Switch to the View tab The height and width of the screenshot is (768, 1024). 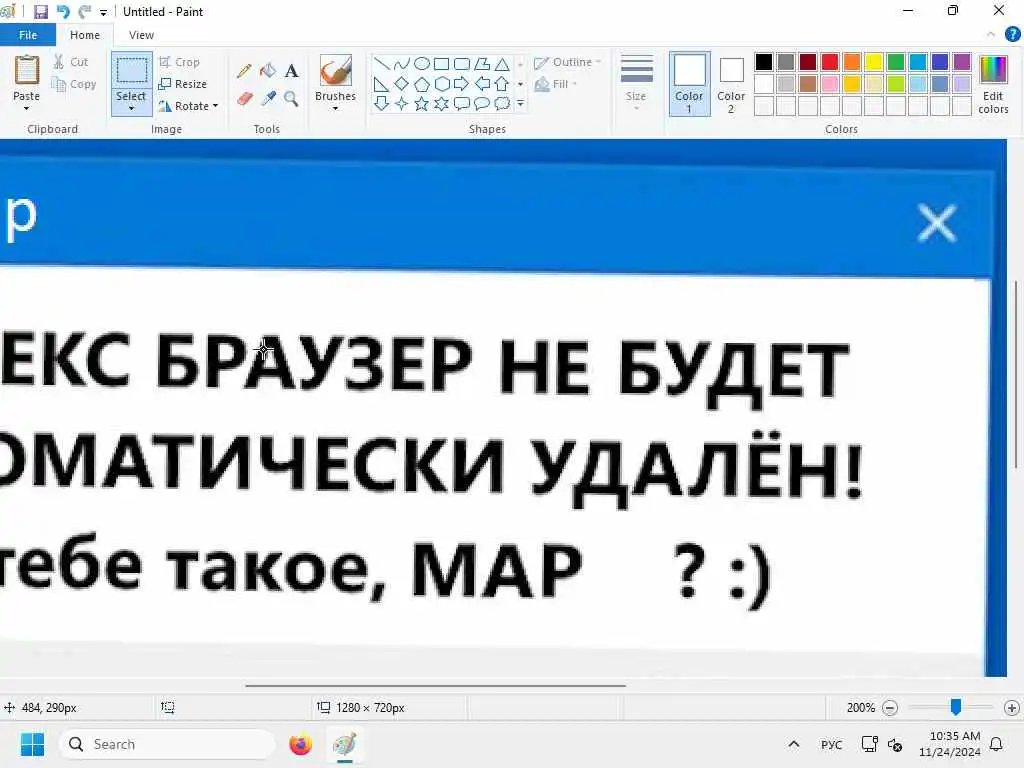pyautogui.click(x=141, y=35)
